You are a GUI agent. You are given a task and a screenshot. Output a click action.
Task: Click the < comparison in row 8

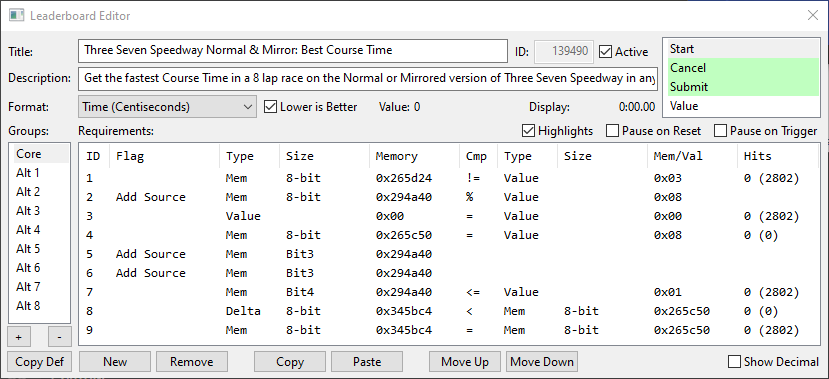click(469, 311)
